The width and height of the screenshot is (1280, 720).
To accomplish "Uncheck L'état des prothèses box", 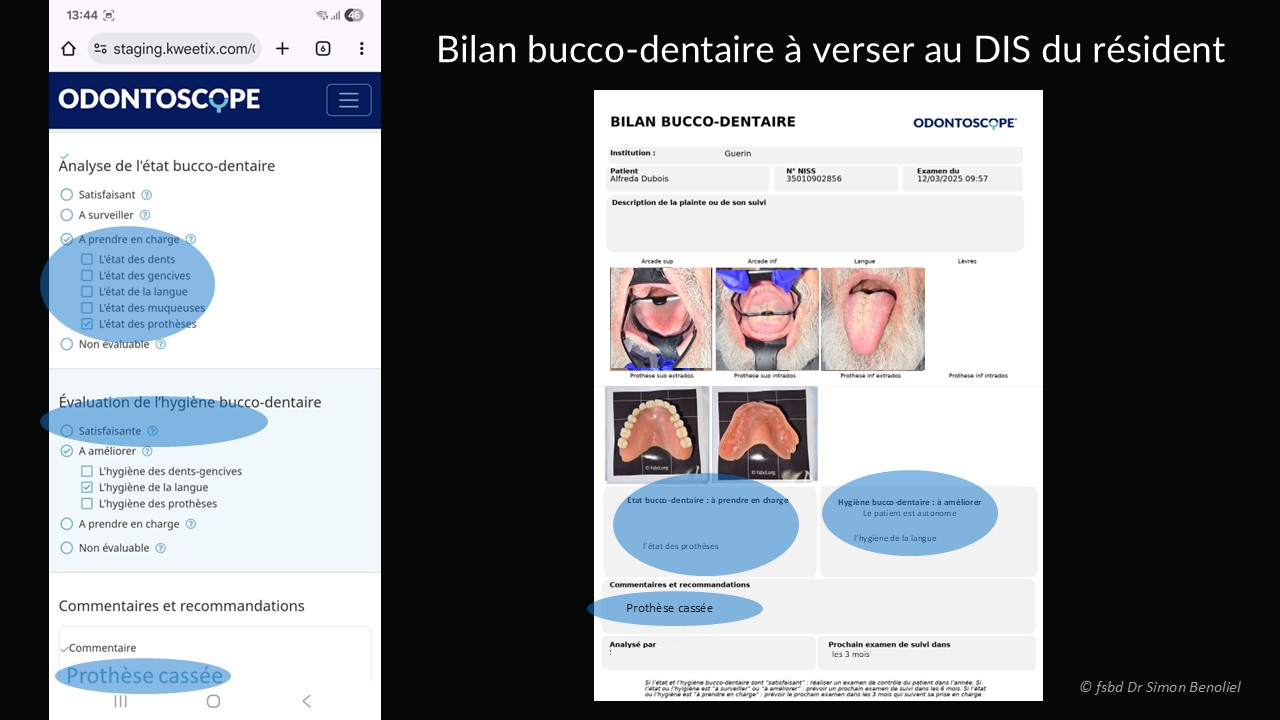I will click(87, 324).
